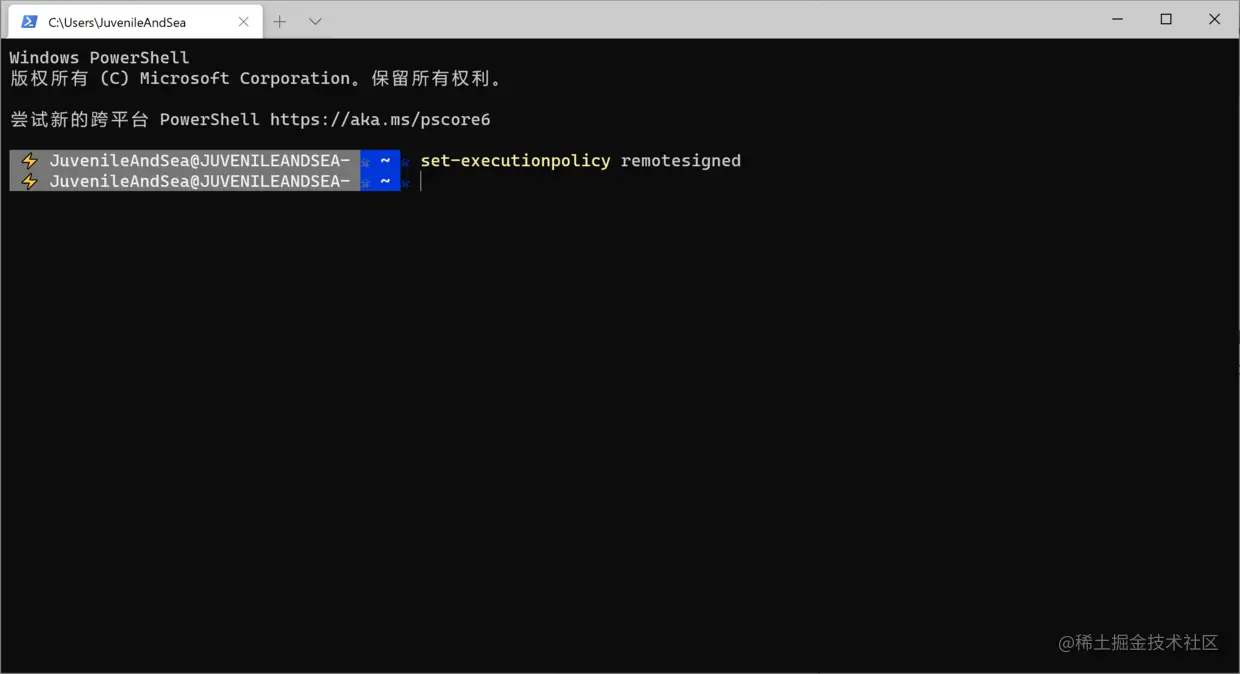Close the C:\Users\JuvenileAndSea tab
The width and height of the screenshot is (1240, 674).
pyautogui.click(x=243, y=22)
